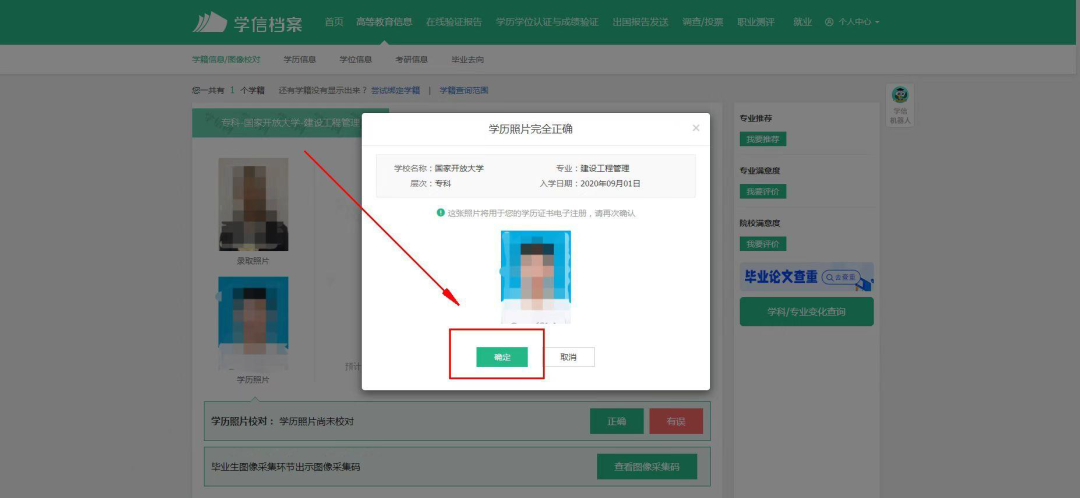Click the red 有误 button
1080x498 pixels.
tap(676, 421)
